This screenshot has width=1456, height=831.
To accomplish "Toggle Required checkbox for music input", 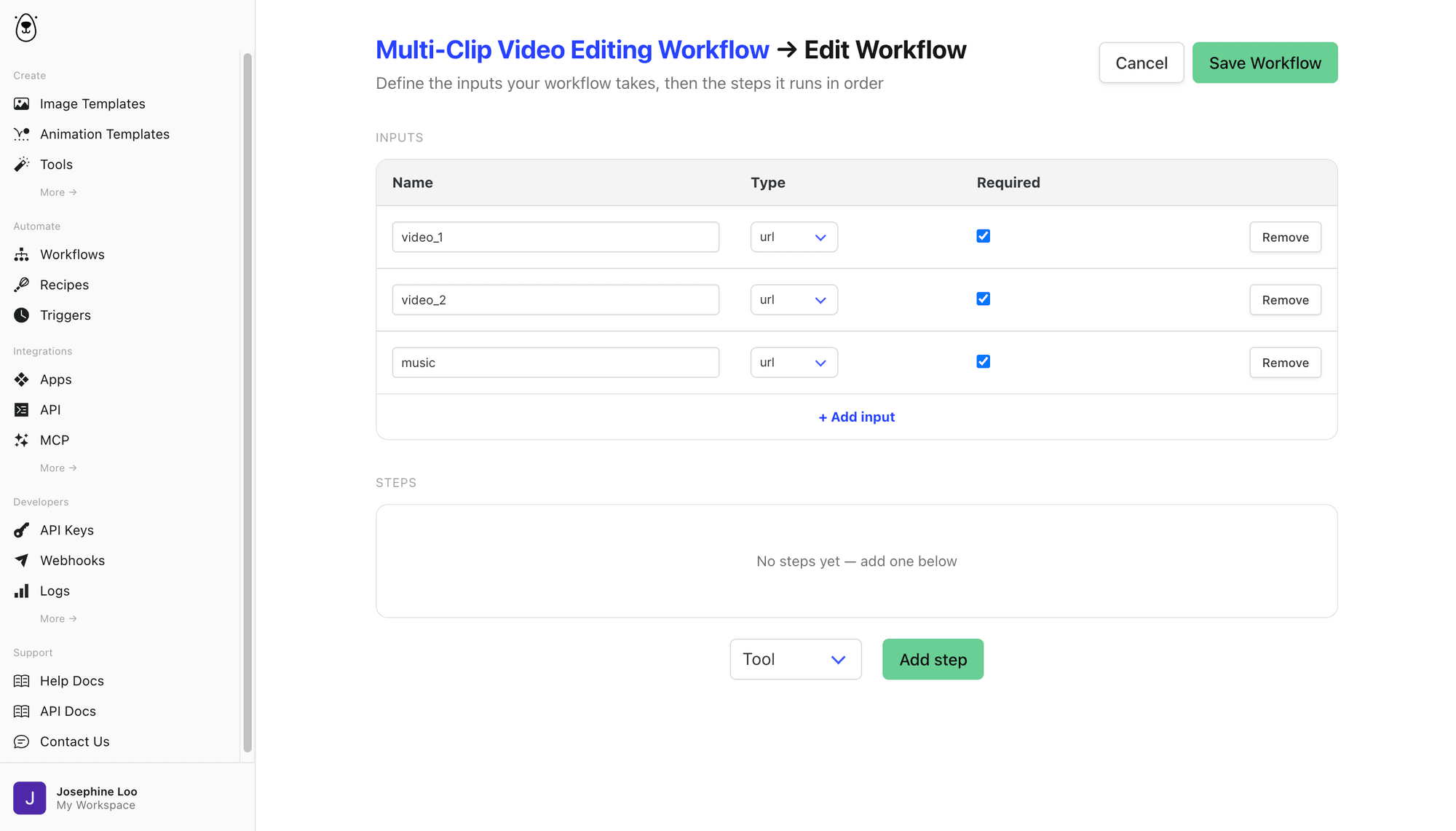I will click(984, 361).
